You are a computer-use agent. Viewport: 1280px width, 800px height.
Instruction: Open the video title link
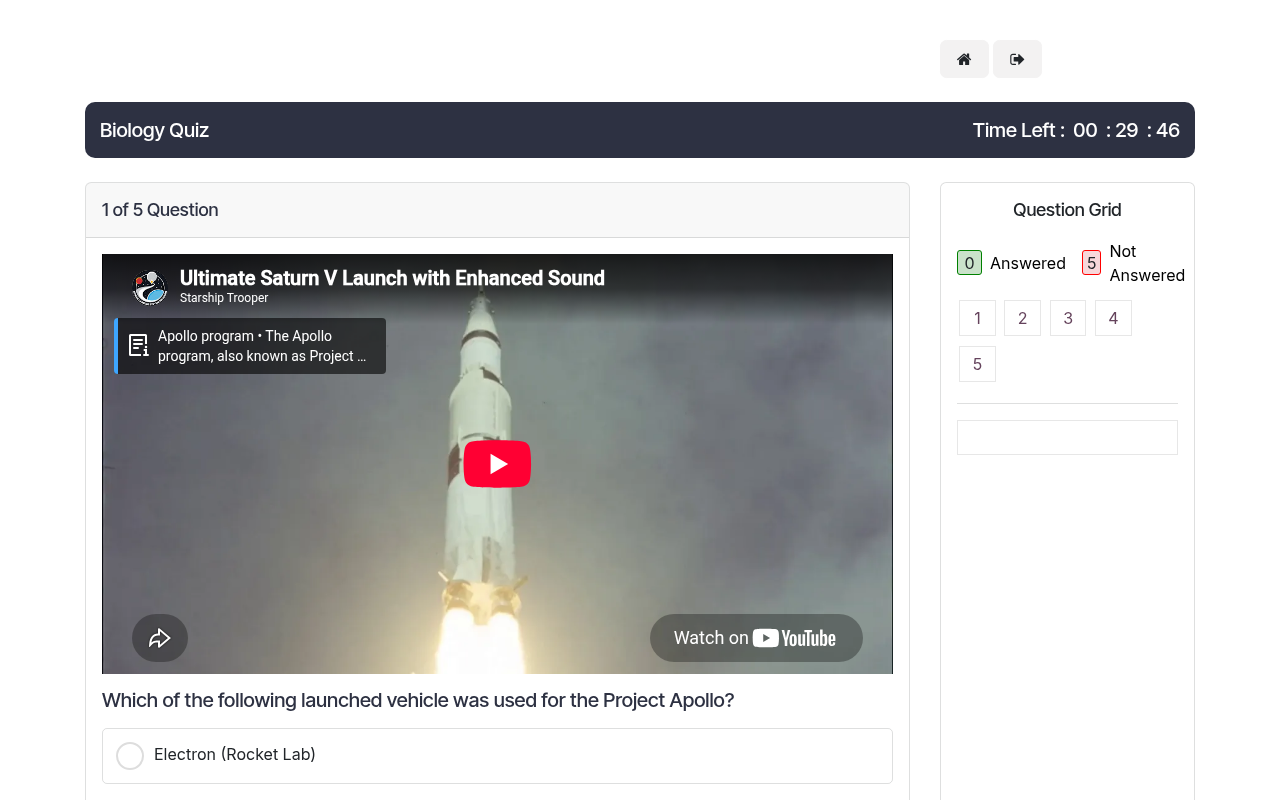tap(392, 278)
